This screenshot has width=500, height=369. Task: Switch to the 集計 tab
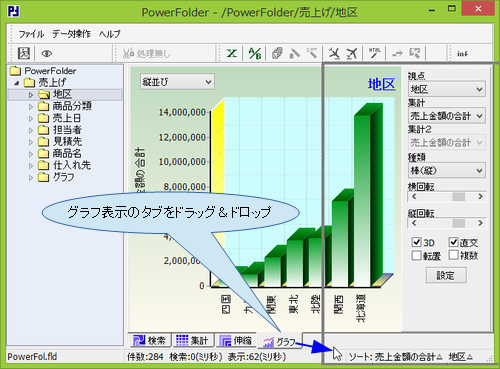(192, 340)
